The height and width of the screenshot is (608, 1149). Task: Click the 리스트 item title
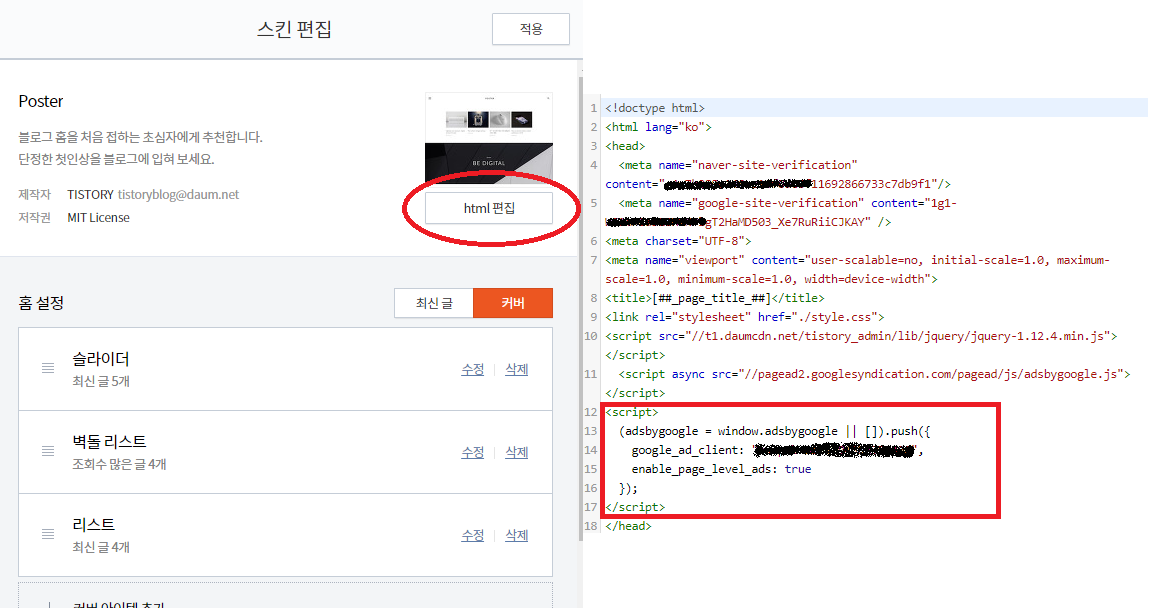[93, 524]
